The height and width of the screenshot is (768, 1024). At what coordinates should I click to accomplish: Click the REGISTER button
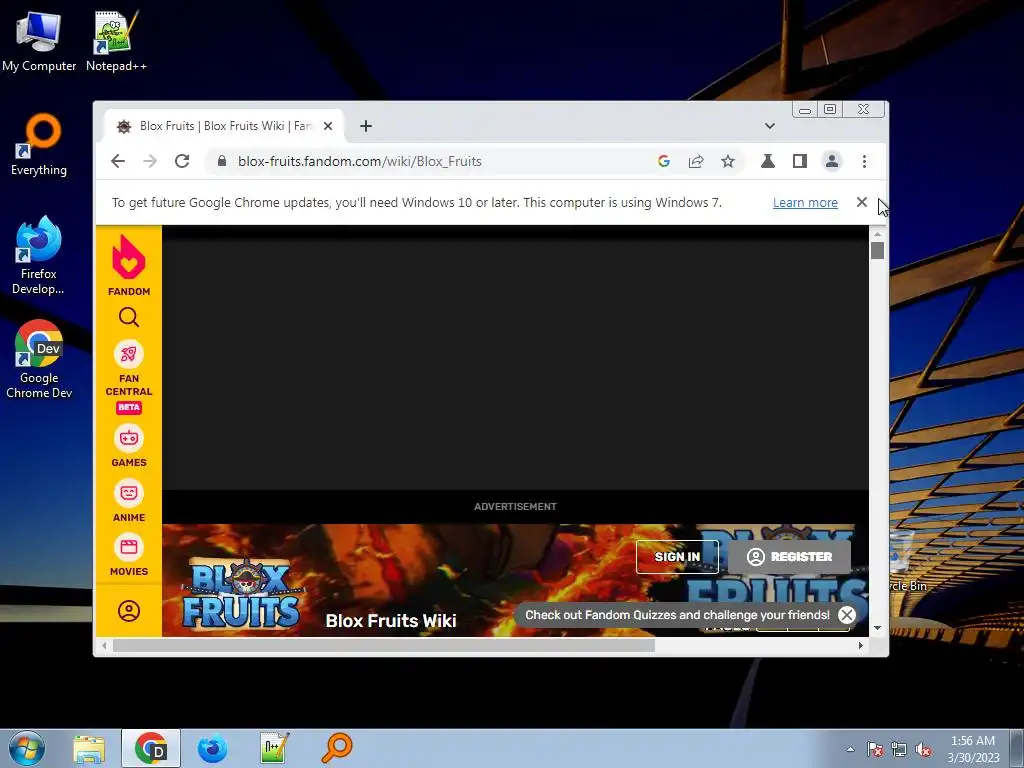coord(790,557)
